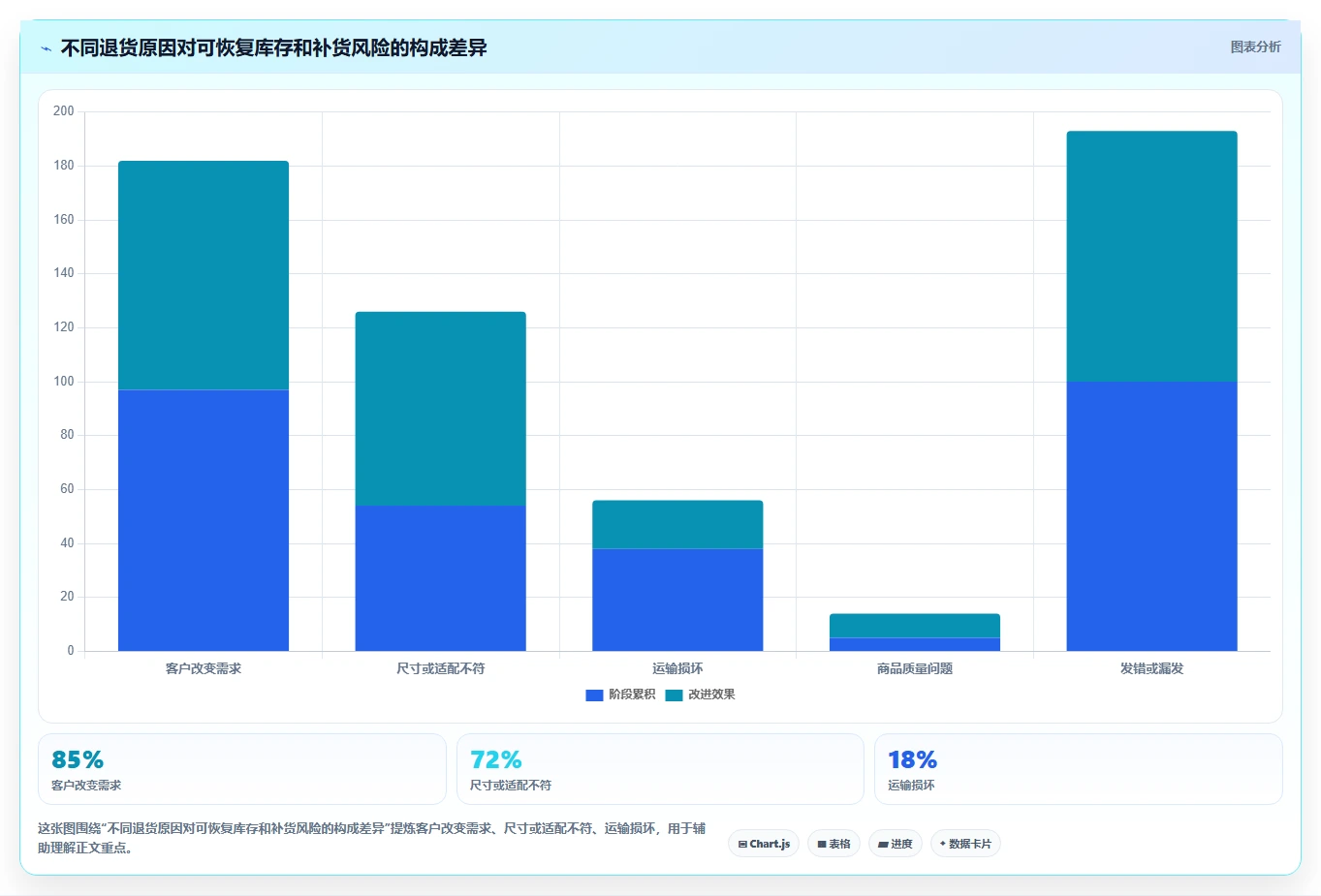Image resolution: width=1321 pixels, height=896 pixels.
Task: Click the teal segment of 运输损坏 bar
Action: pyautogui.click(x=677, y=525)
